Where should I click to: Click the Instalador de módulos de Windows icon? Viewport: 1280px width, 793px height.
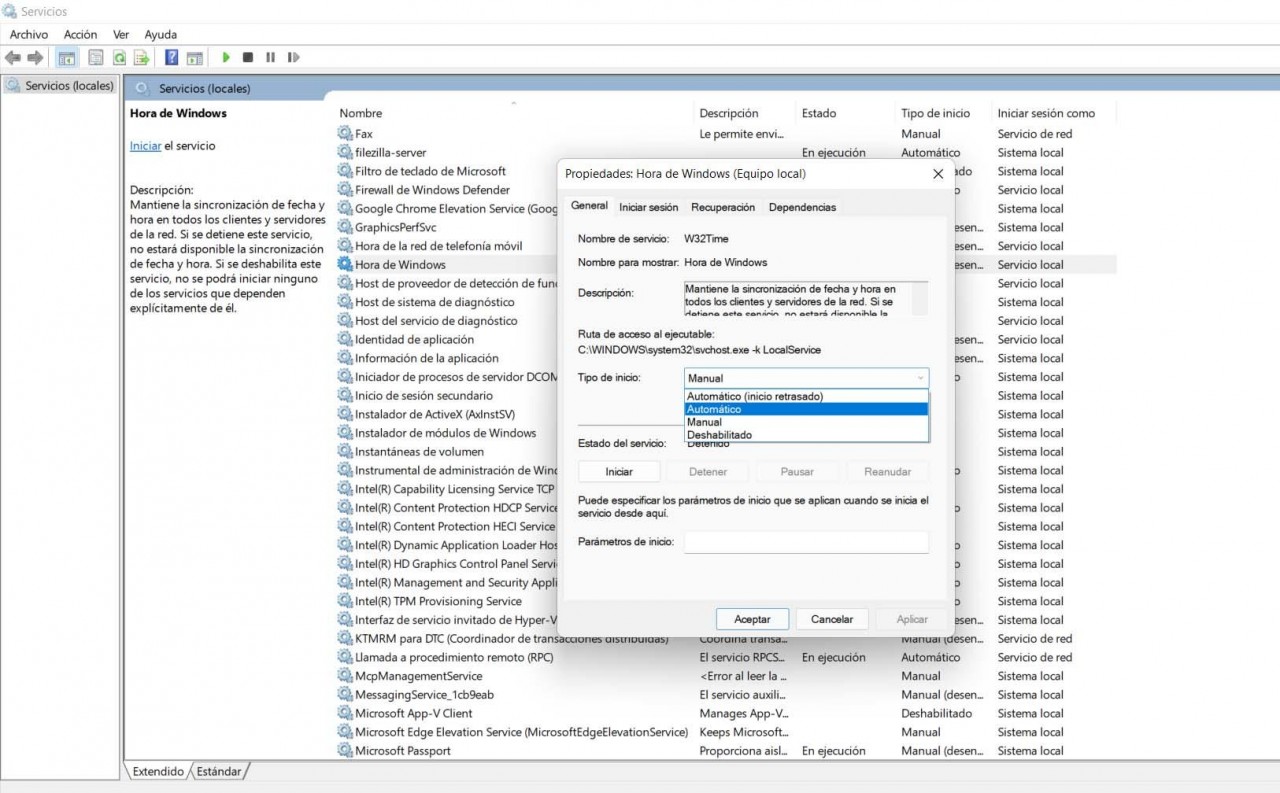[x=345, y=433]
